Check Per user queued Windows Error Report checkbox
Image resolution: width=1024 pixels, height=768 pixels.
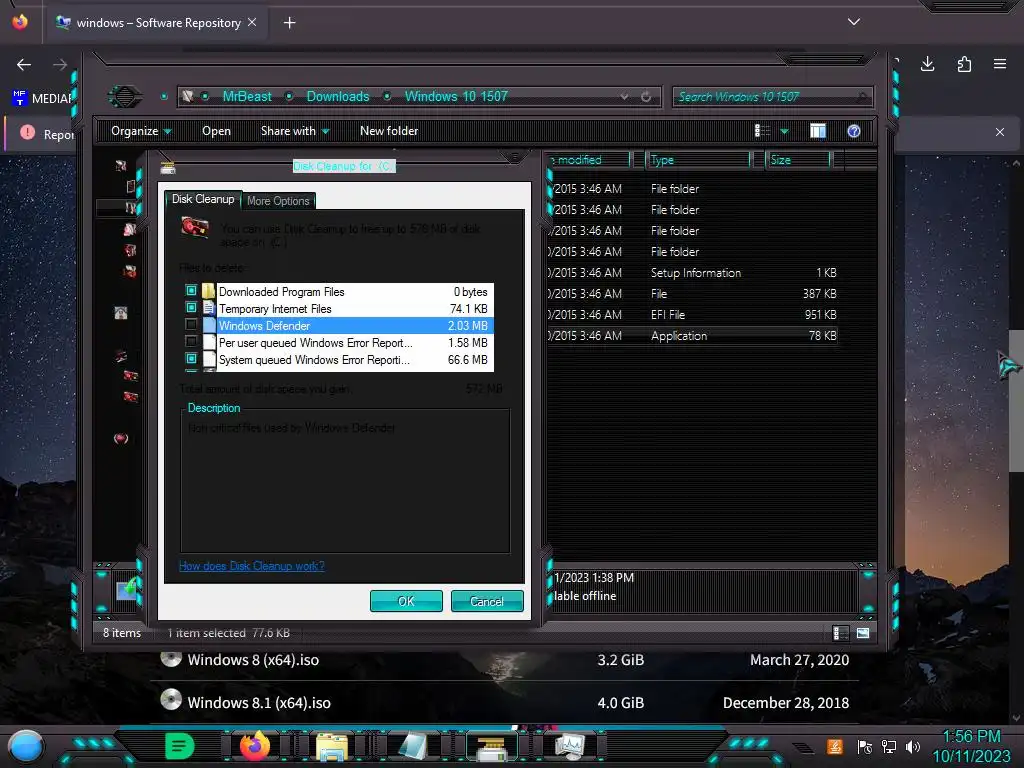[191, 341]
